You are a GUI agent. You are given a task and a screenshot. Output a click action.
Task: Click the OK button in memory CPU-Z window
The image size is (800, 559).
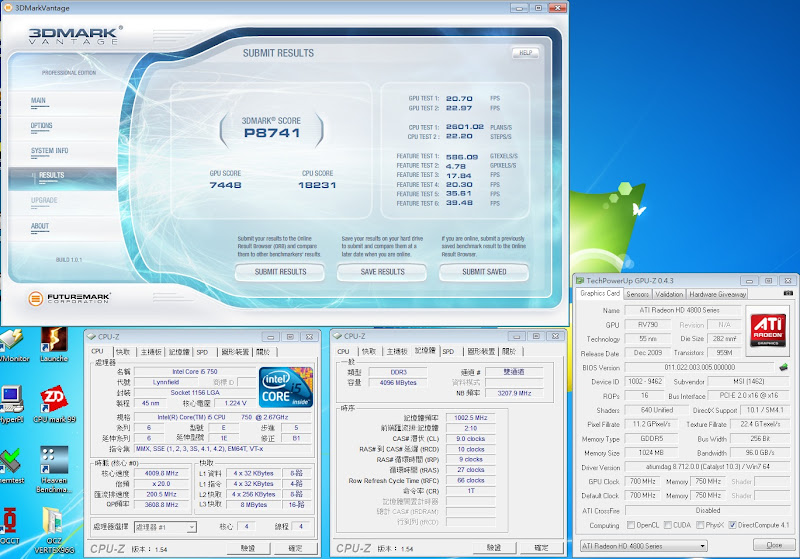tap(541, 548)
